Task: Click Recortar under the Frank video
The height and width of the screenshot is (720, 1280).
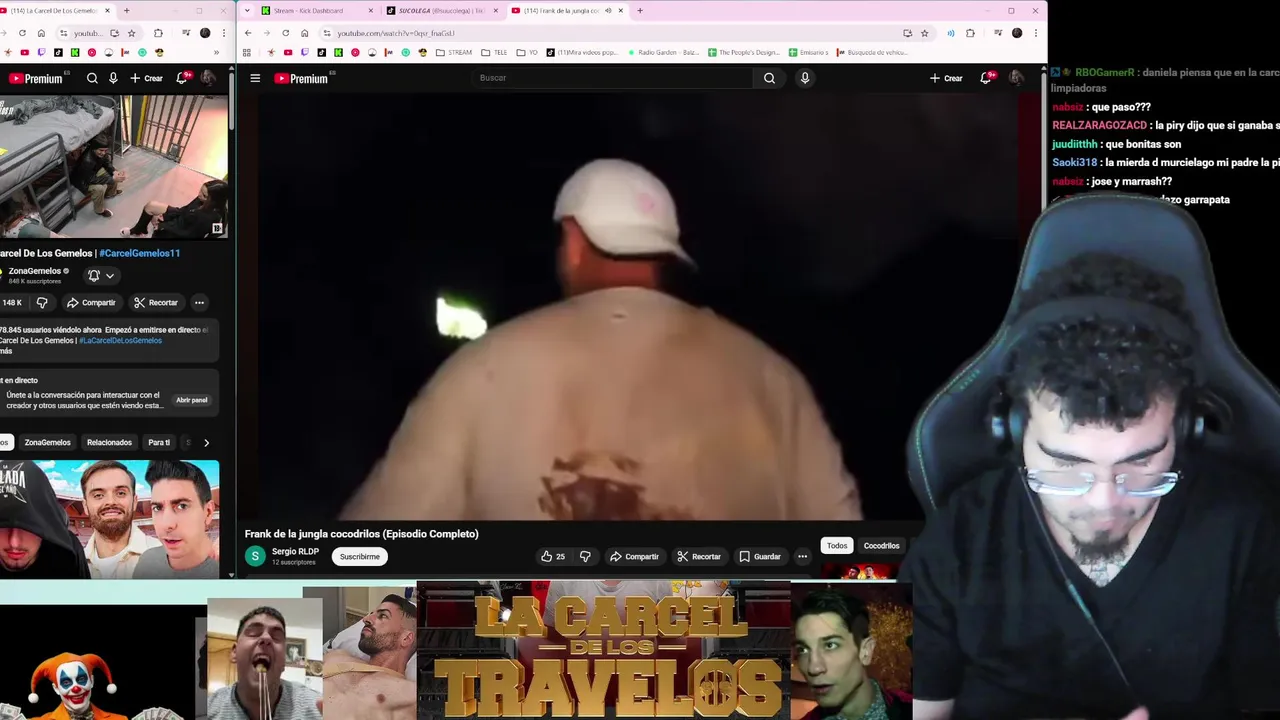Action: [x=699, y=556]
